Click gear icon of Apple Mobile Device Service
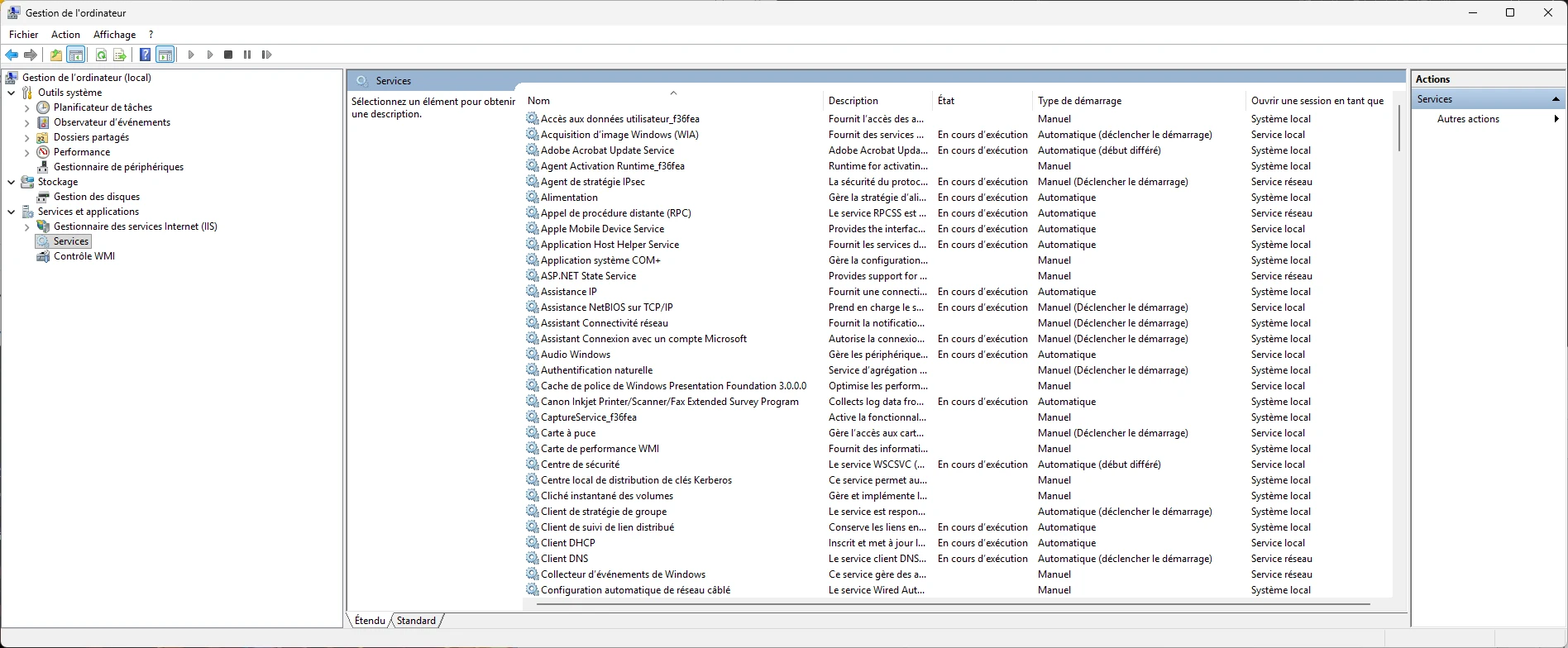1568x648 pixels. coord(533,229)
